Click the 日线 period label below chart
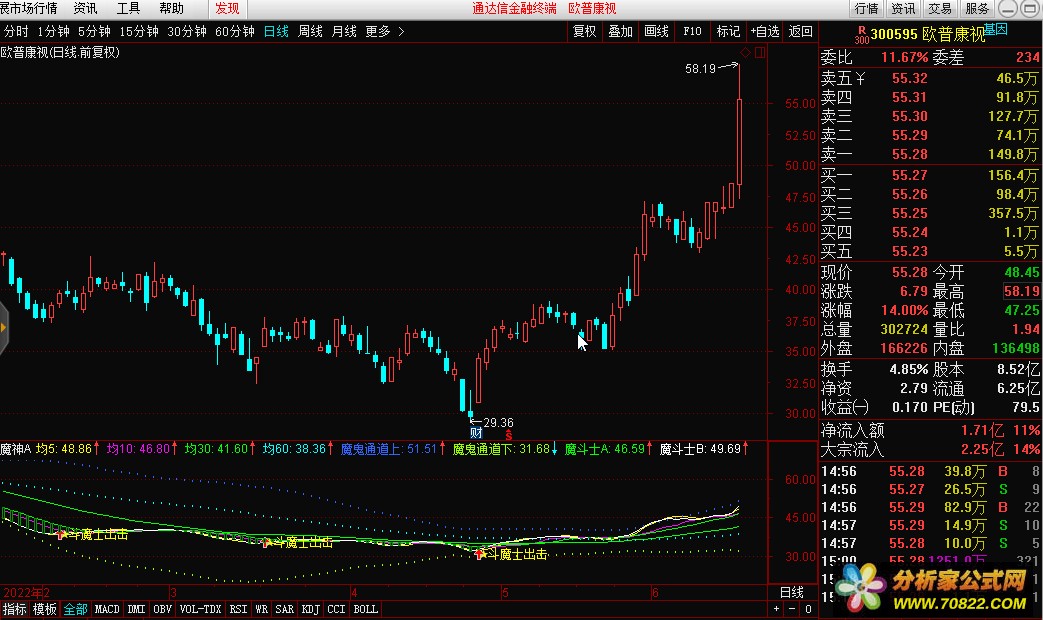 792,592
